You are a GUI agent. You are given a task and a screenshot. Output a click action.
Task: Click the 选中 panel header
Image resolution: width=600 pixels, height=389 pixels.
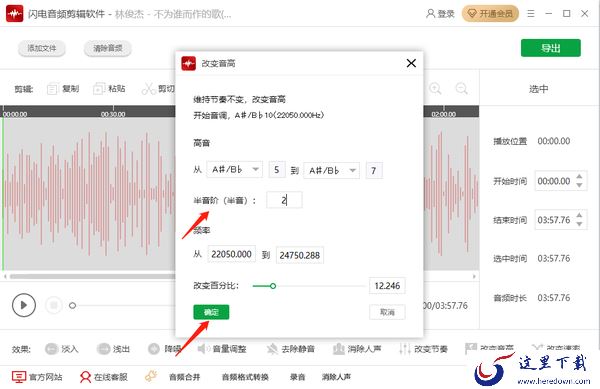(x=538, y=89)
